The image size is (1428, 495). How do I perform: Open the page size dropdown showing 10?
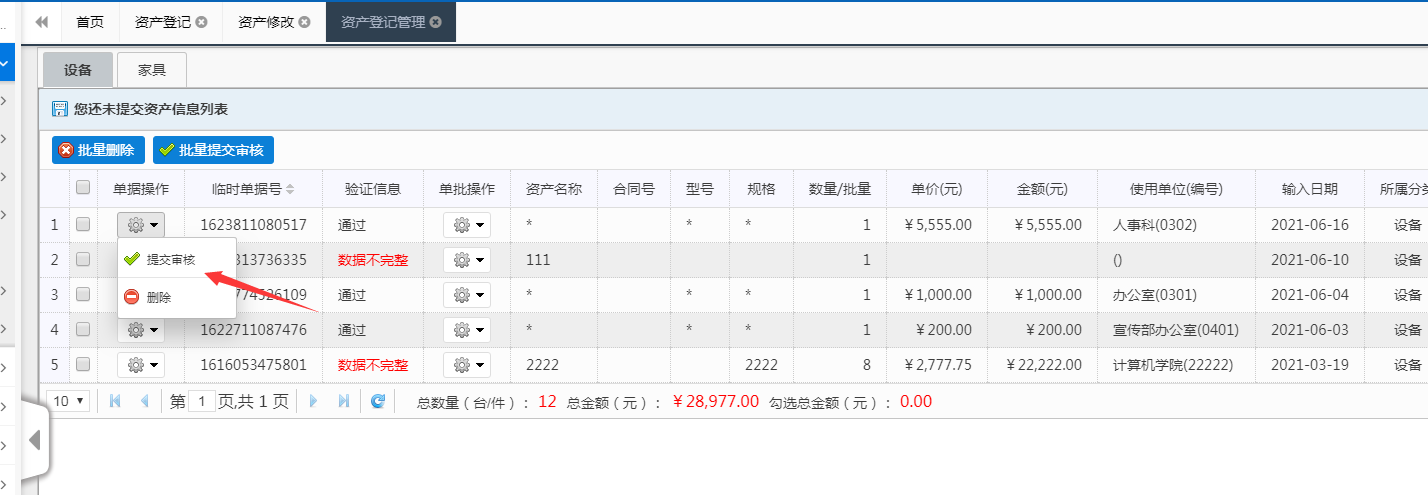[69, 401]
